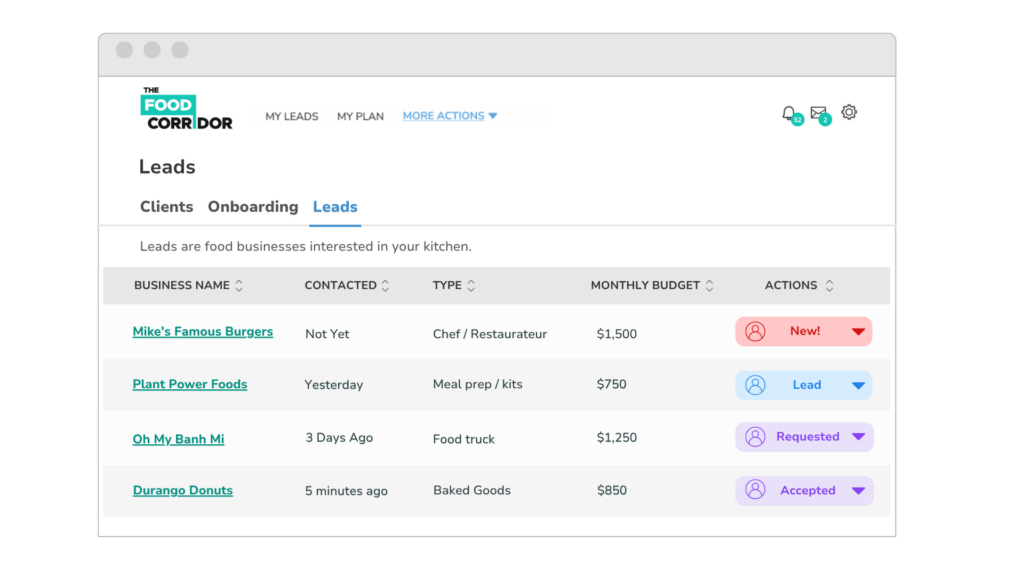
Task: Click the 5 minutes ago cell
Action: [x=346, y=490]
